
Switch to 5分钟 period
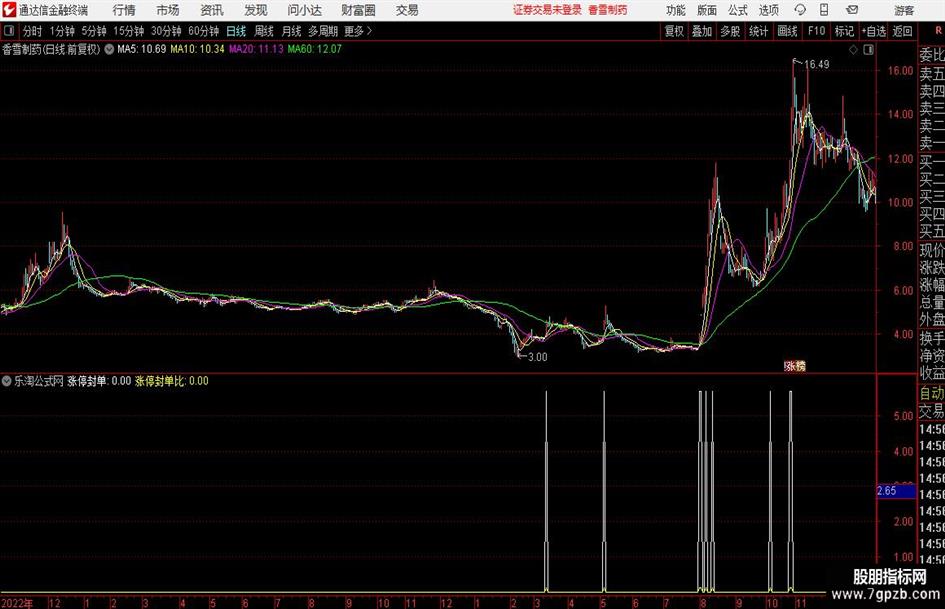(x=94, y=31)
